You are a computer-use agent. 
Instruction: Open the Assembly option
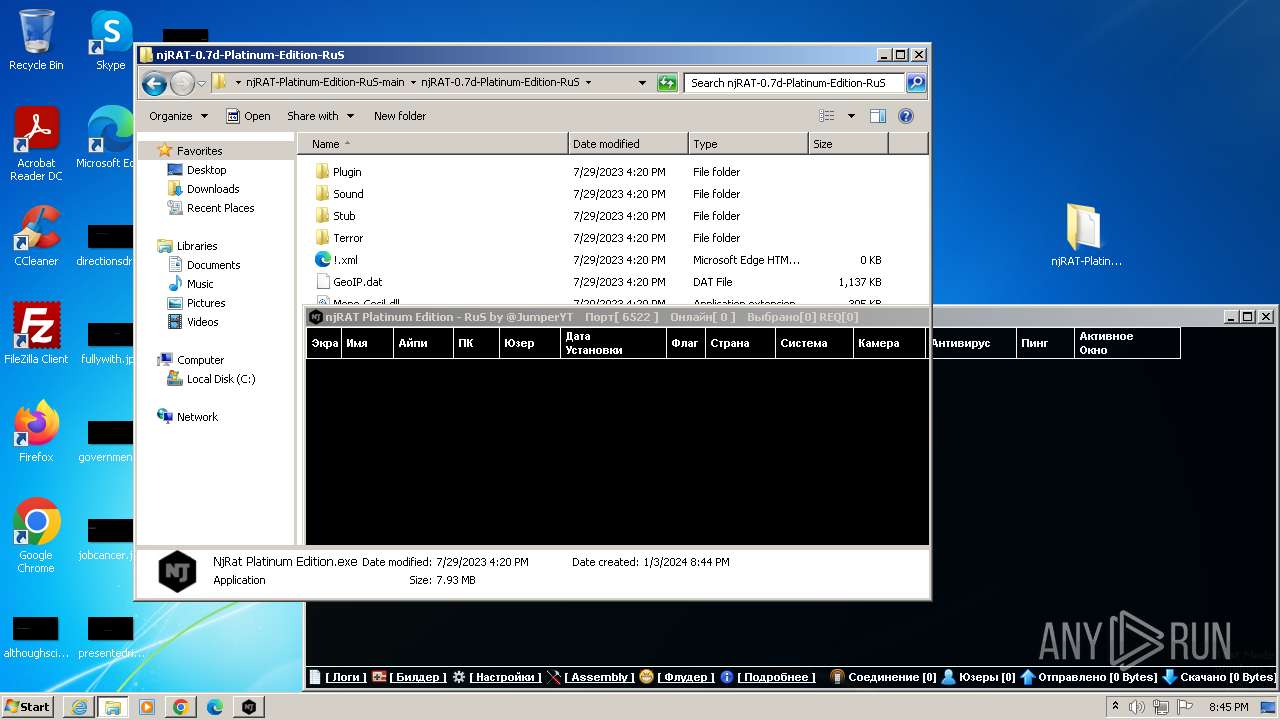pos(599,677)
